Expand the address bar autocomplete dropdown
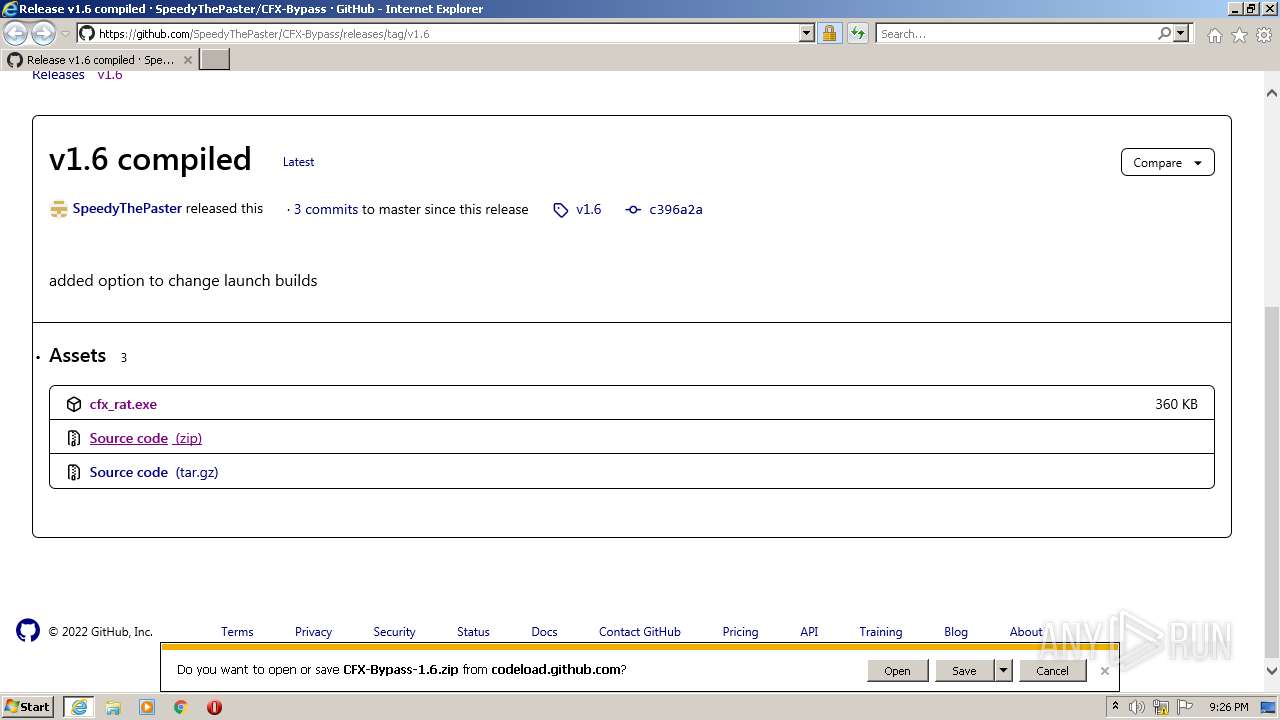This screenshot has width=1280, height=720. [807, 33]
